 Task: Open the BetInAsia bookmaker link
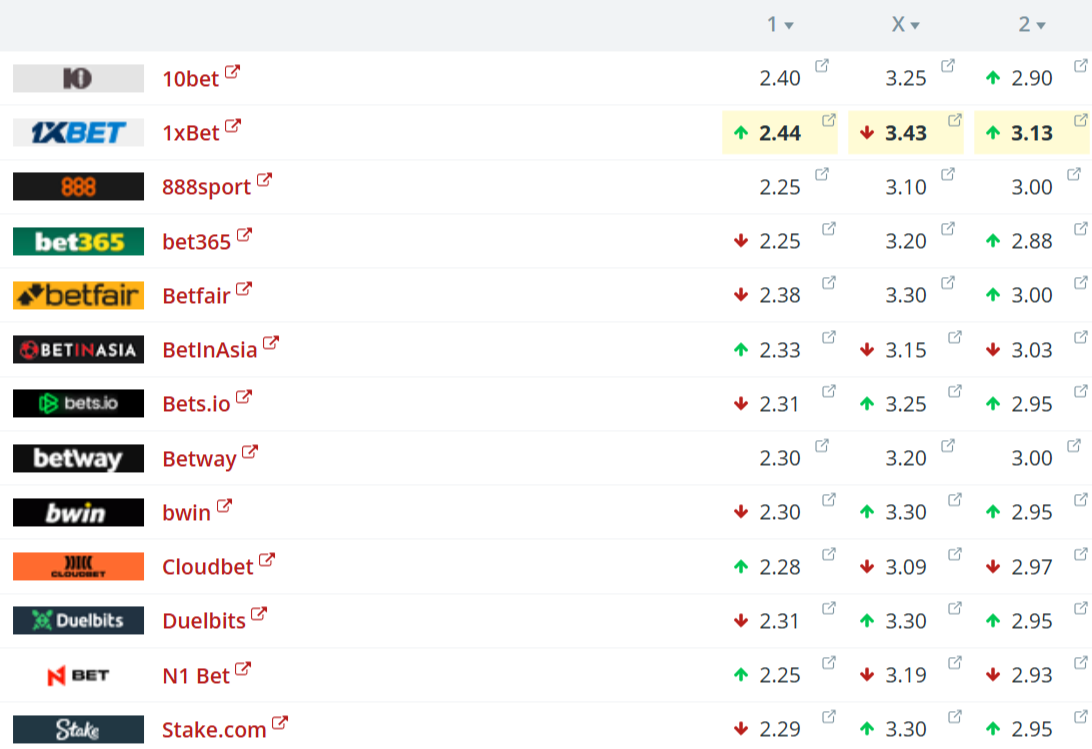209,349
